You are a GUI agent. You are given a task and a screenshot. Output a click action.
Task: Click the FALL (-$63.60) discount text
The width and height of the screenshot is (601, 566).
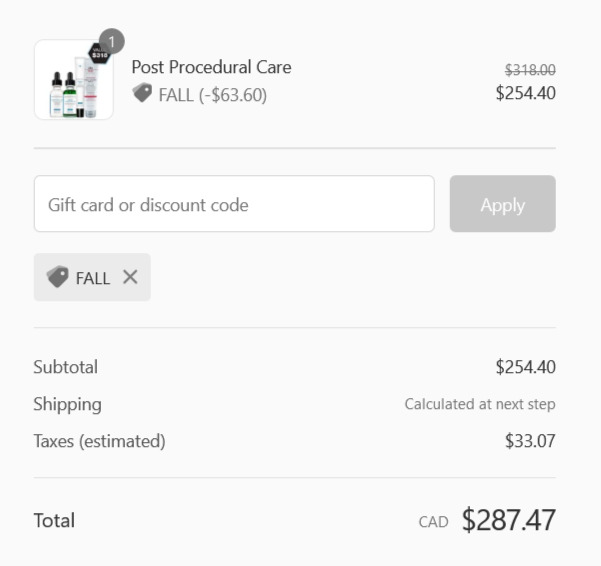click(213, 95)
